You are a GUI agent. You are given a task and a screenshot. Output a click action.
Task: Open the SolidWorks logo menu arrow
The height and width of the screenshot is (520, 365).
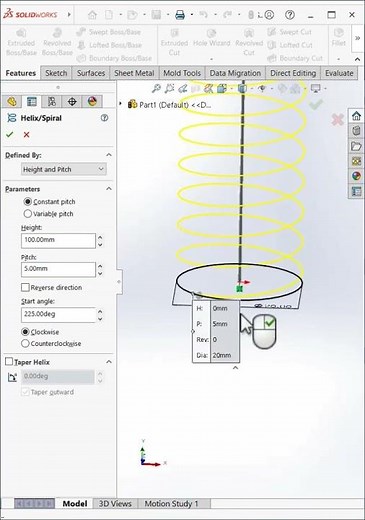point(69,15)
